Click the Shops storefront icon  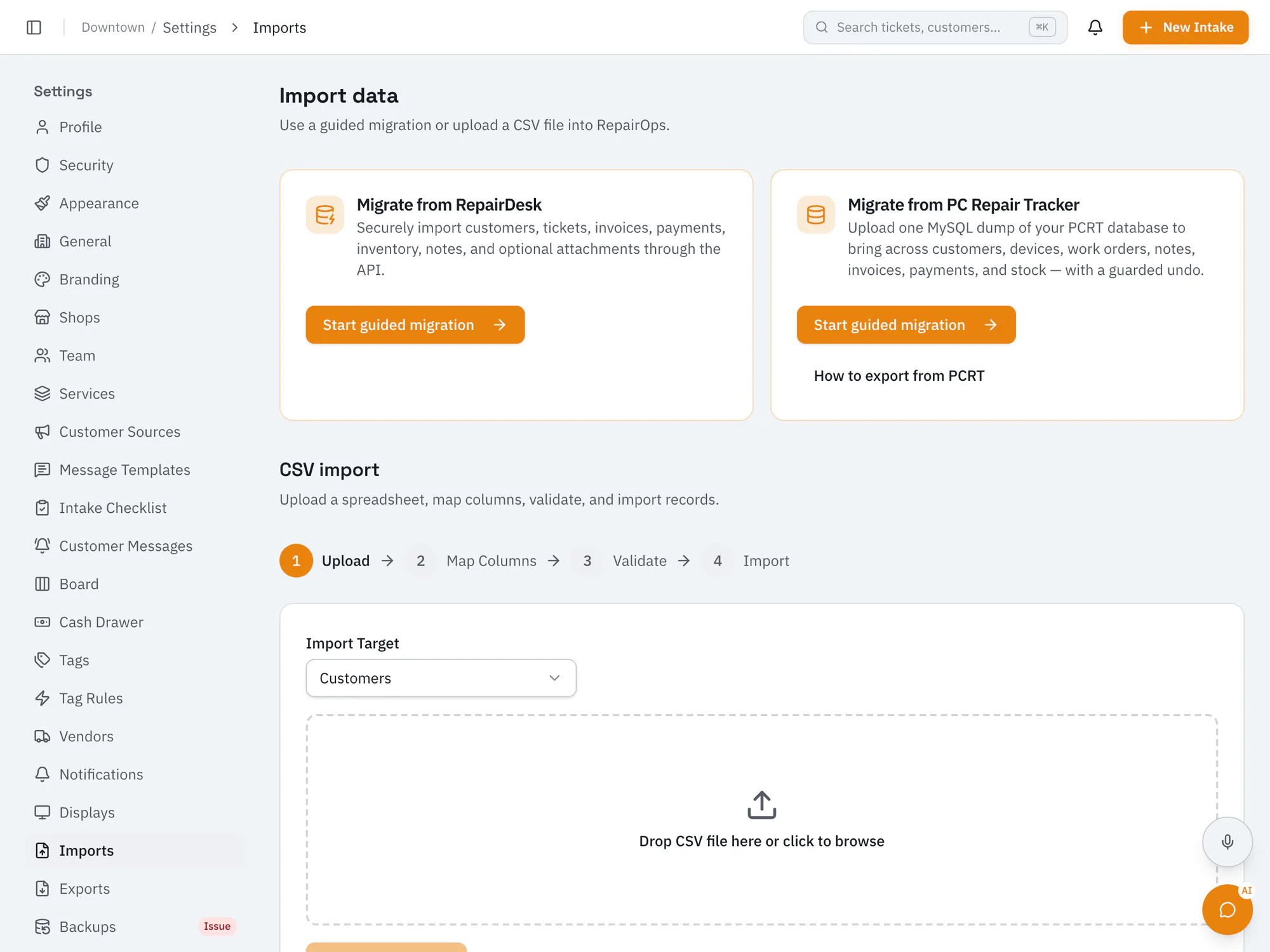pyautogui.click(x=43, y=317)
